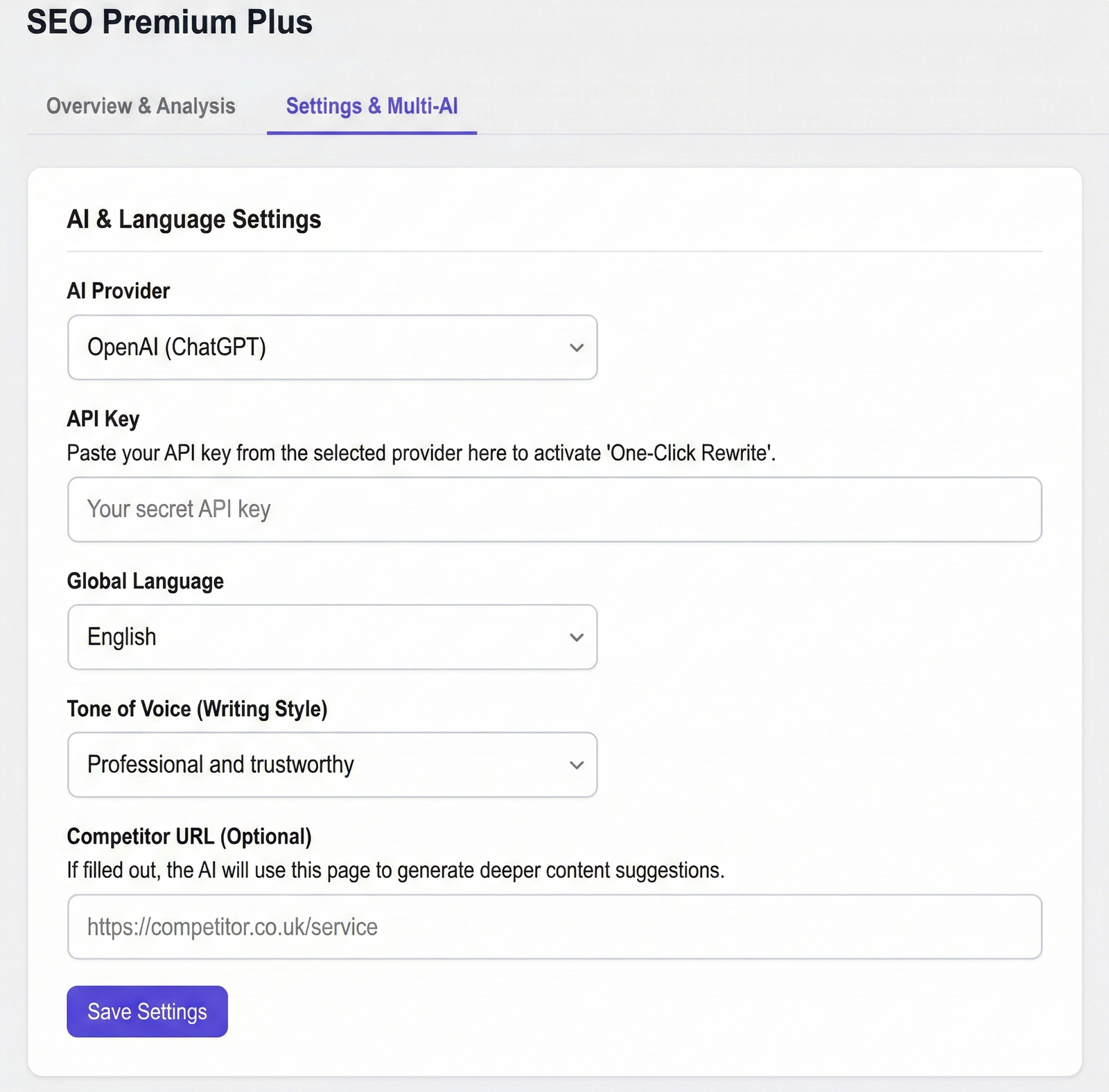Click into the Competitor URL text field

(x=554, y=927)
